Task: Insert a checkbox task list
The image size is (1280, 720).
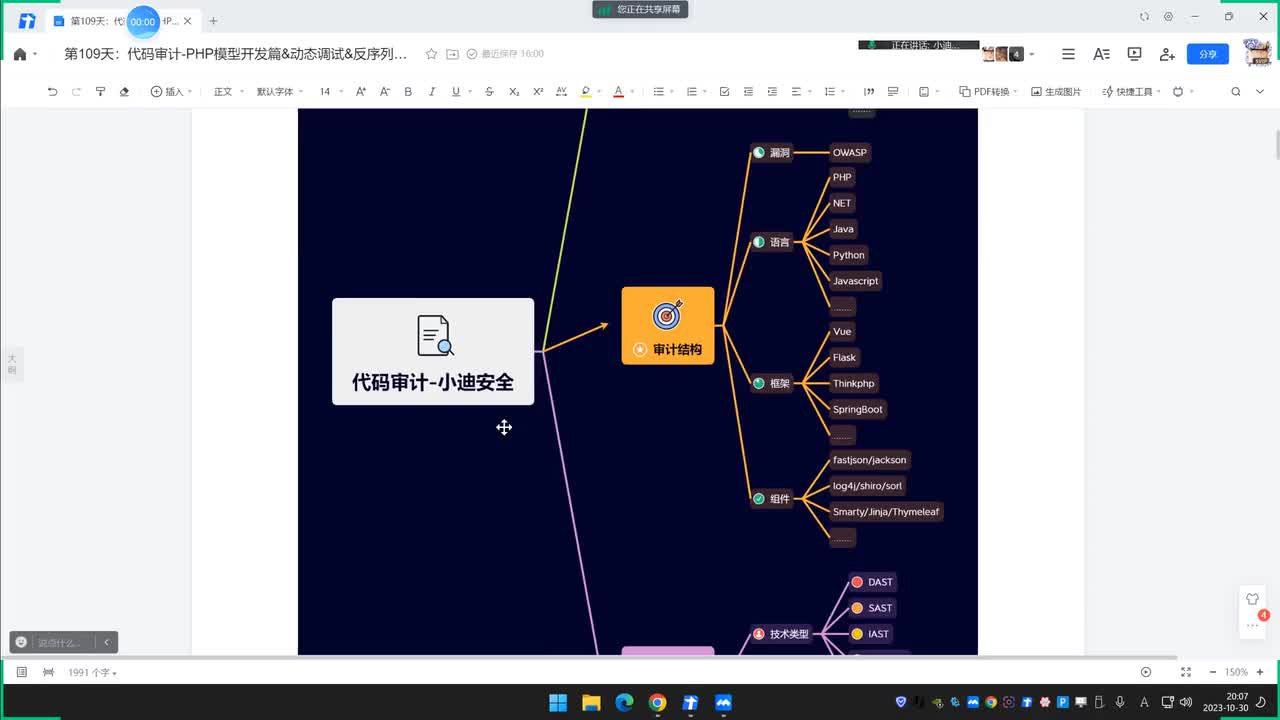Action: (724, 92)
